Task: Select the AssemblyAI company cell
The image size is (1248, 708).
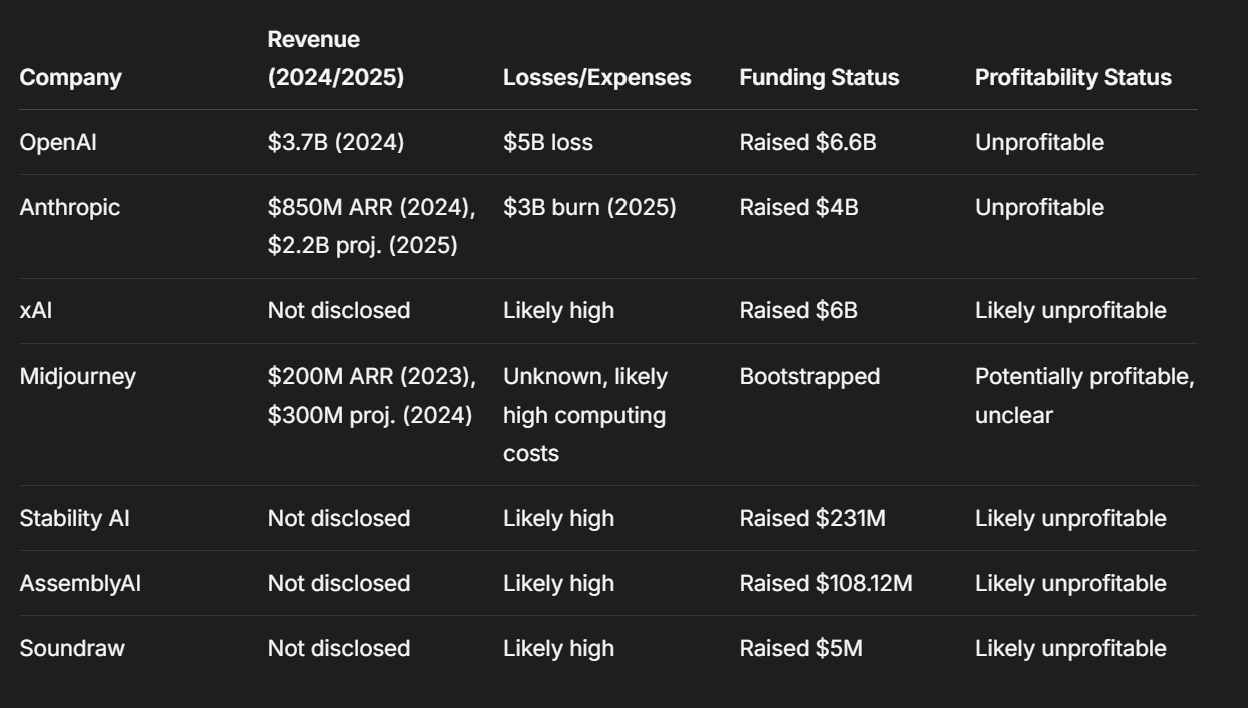Action: (80, 583)
